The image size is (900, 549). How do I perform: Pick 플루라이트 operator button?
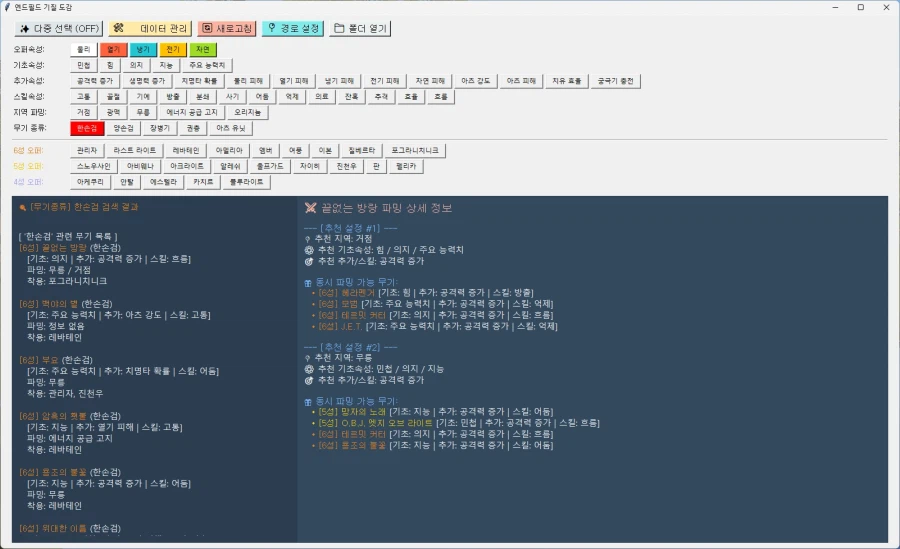click(x=247, y=182)
